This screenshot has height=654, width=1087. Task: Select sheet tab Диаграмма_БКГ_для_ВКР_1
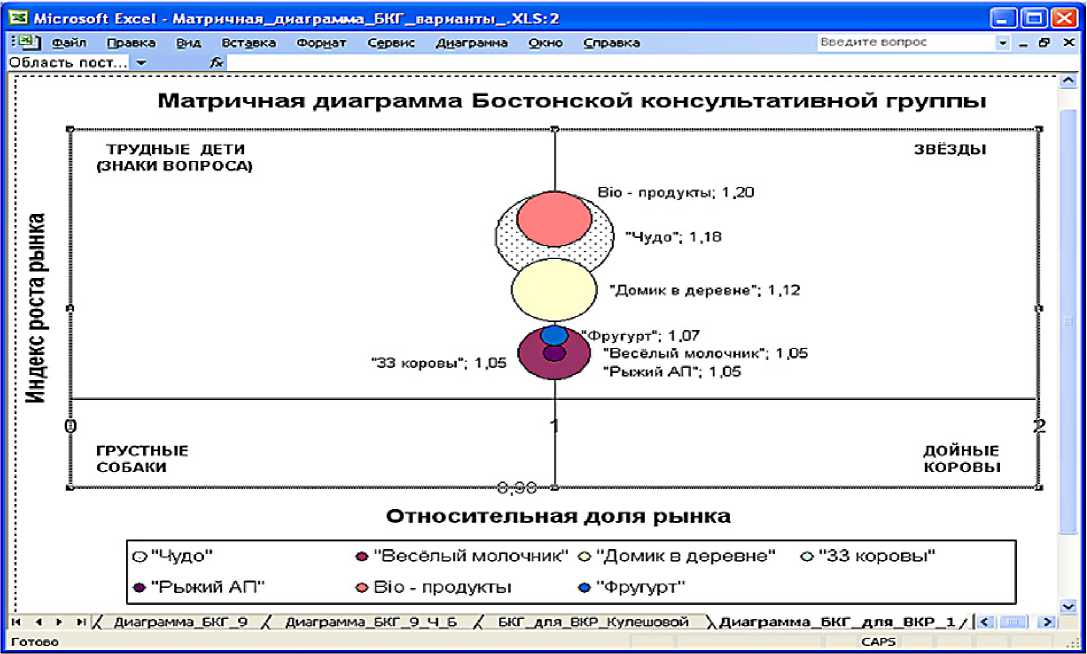click(837, 621)
